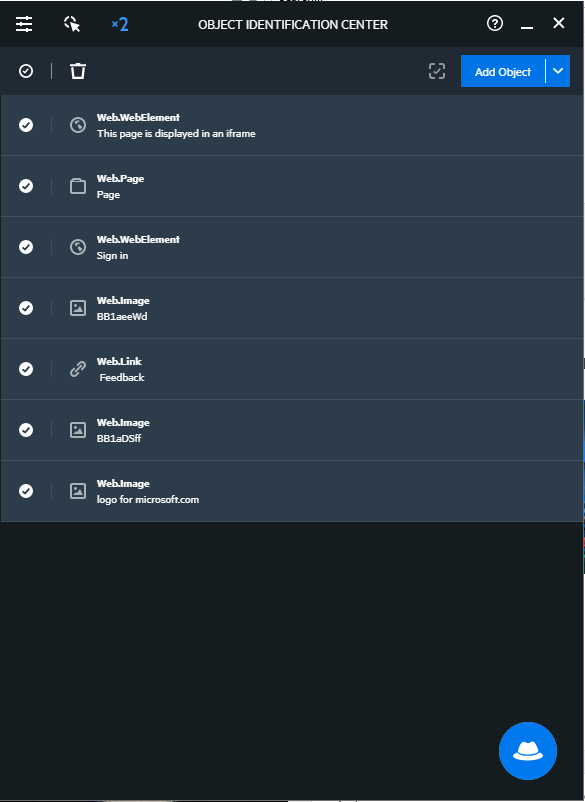Uncheck the 'Sign in' WebElement checkbox

coord(26,247)
